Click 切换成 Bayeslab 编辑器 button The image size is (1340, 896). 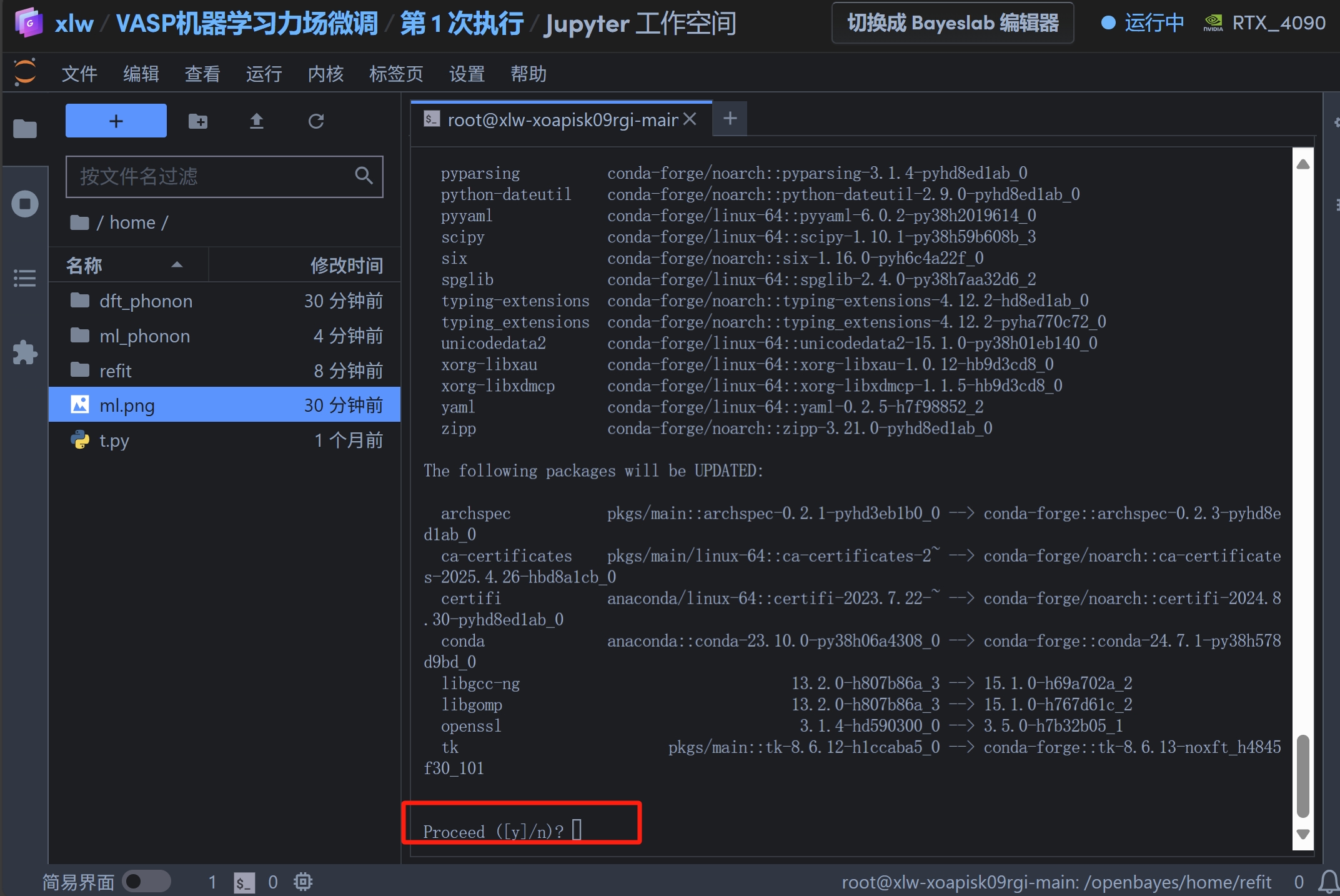(x=952, y=23)
